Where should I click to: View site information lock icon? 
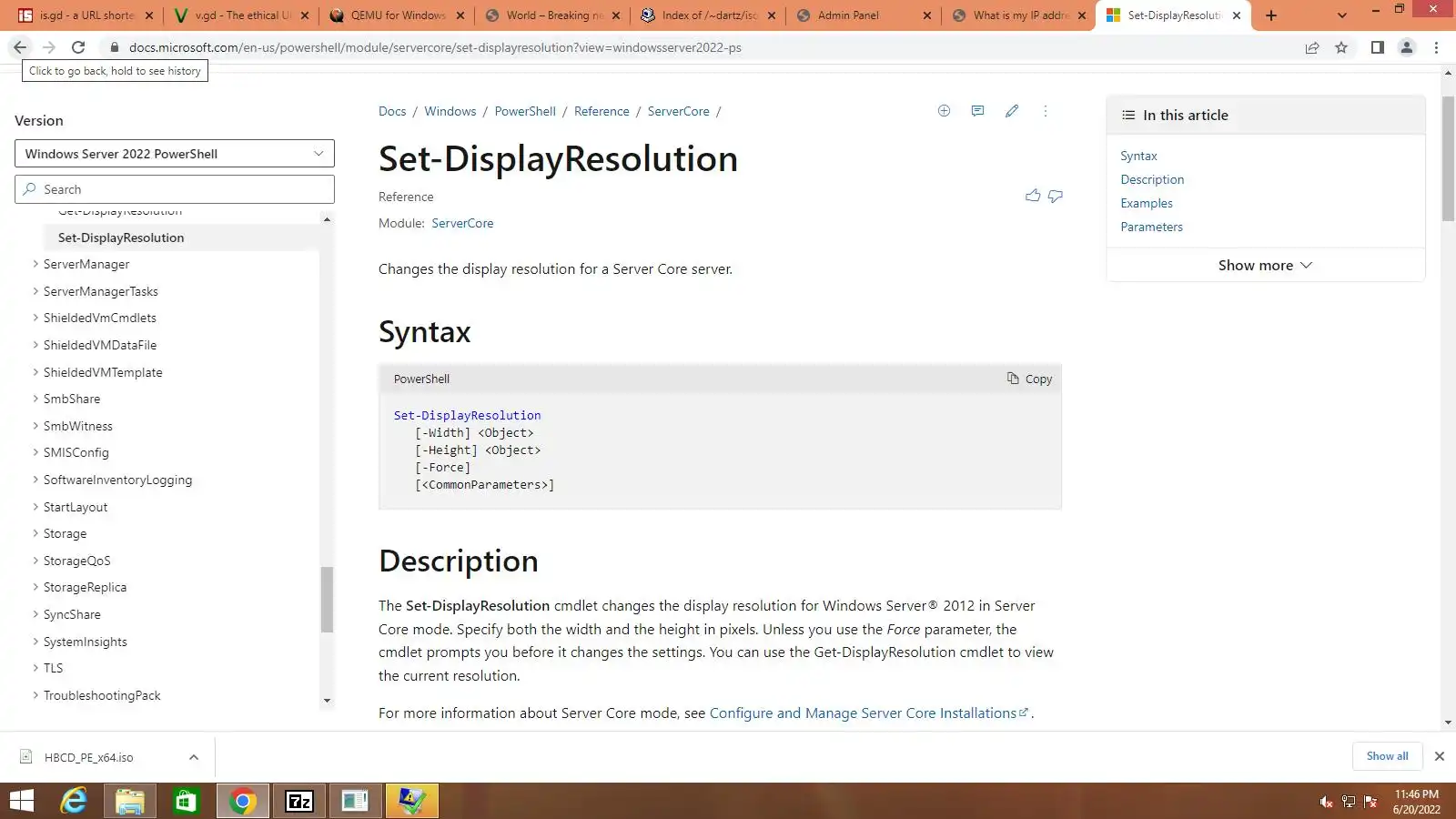click(x=114, y=47)
